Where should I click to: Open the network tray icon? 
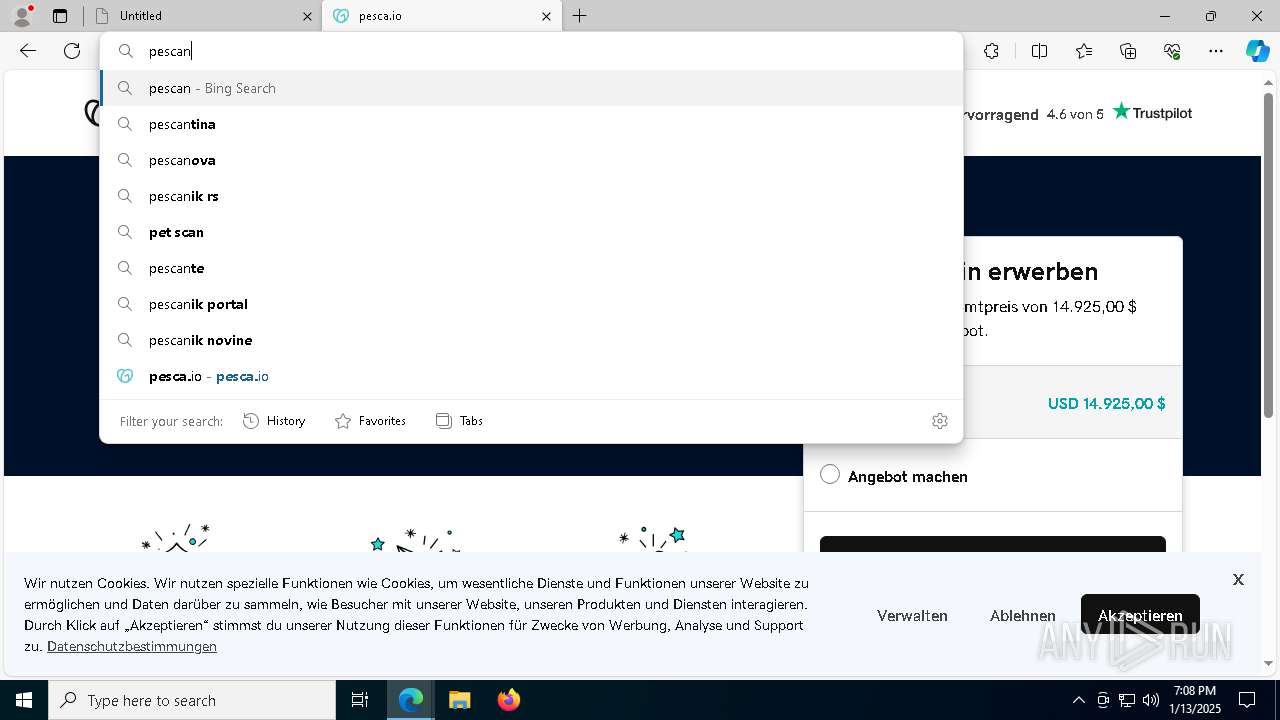pyautogui.click(x=1127, y=700)
